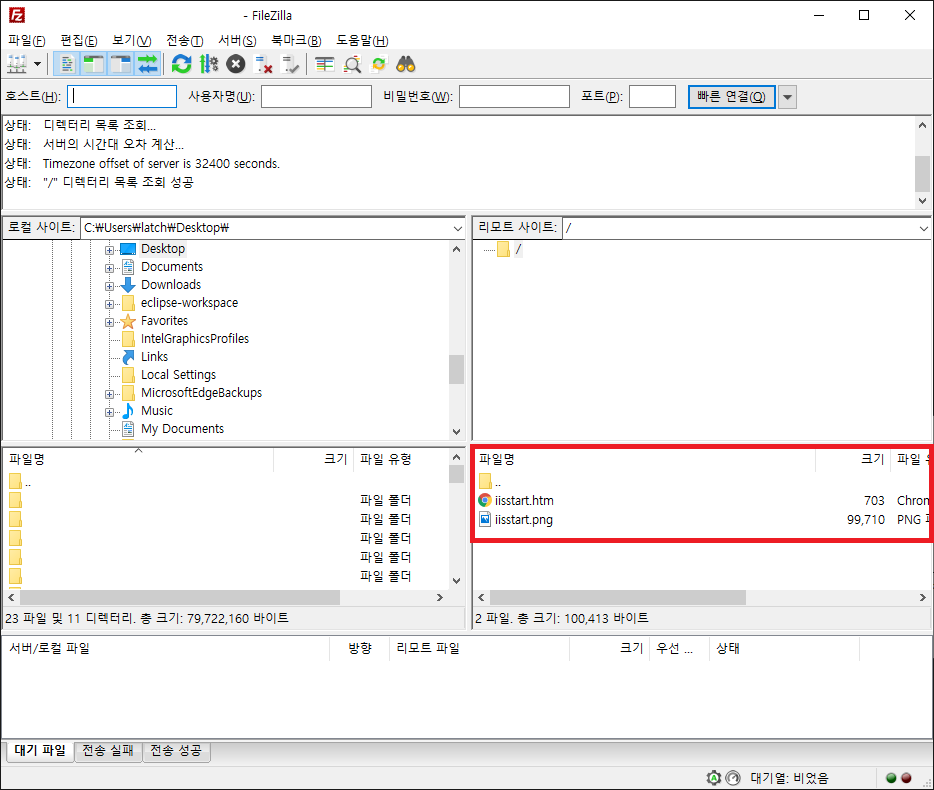Open the 서버(S) menu
Image resolution: width=934 pixels, height=790 pixels.
(237, 40)
